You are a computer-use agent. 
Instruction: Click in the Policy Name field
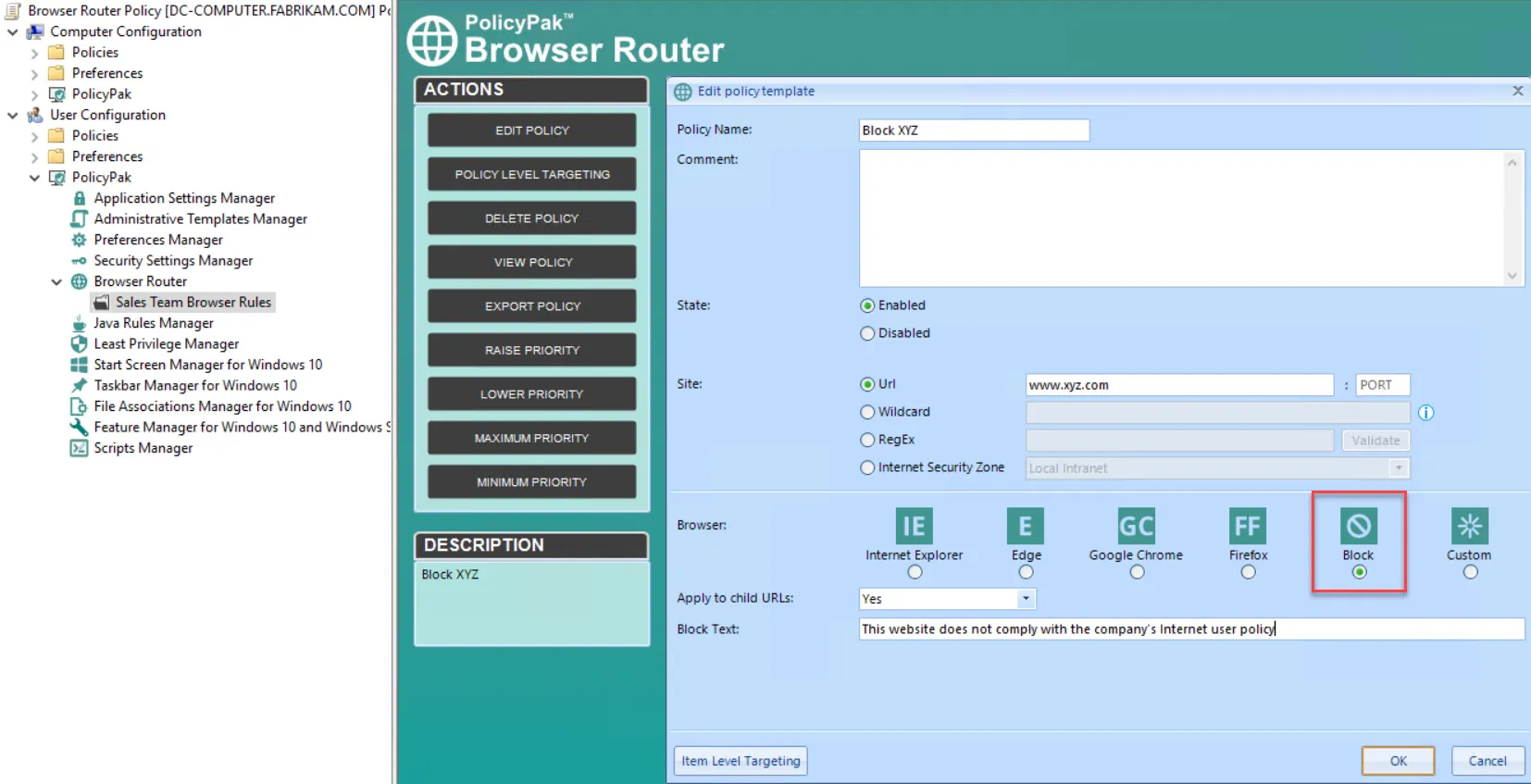(x=974, y=131)
